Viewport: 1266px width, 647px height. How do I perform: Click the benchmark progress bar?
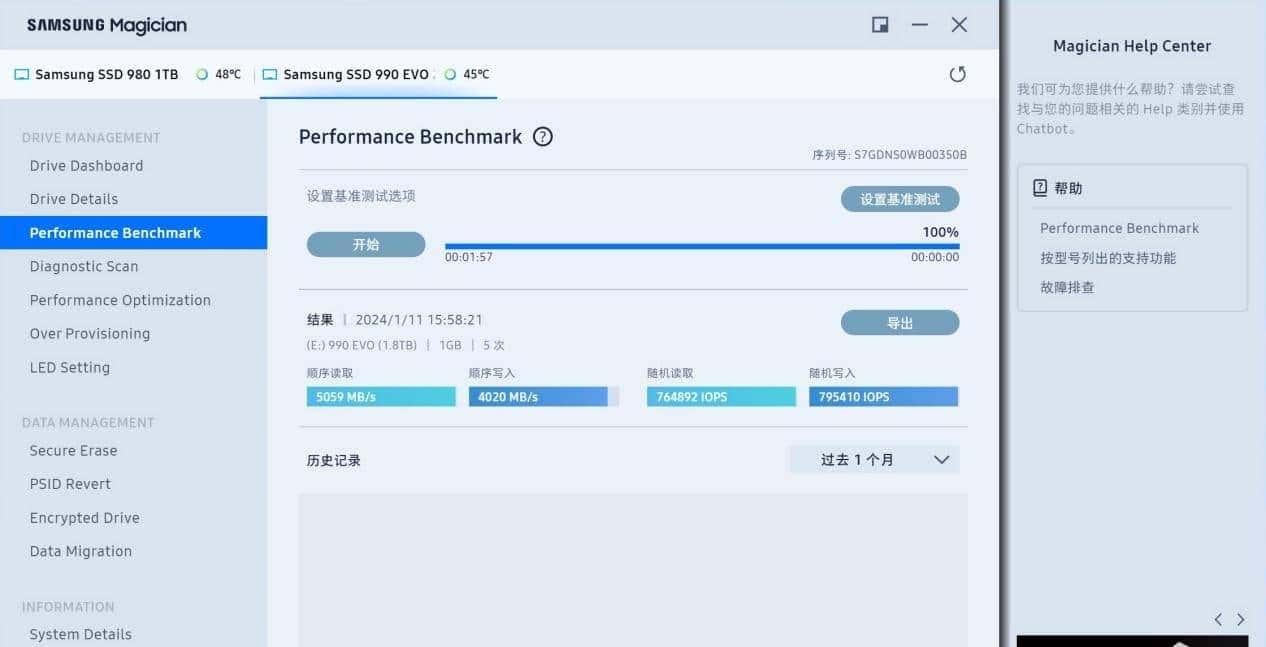(701, 246)
